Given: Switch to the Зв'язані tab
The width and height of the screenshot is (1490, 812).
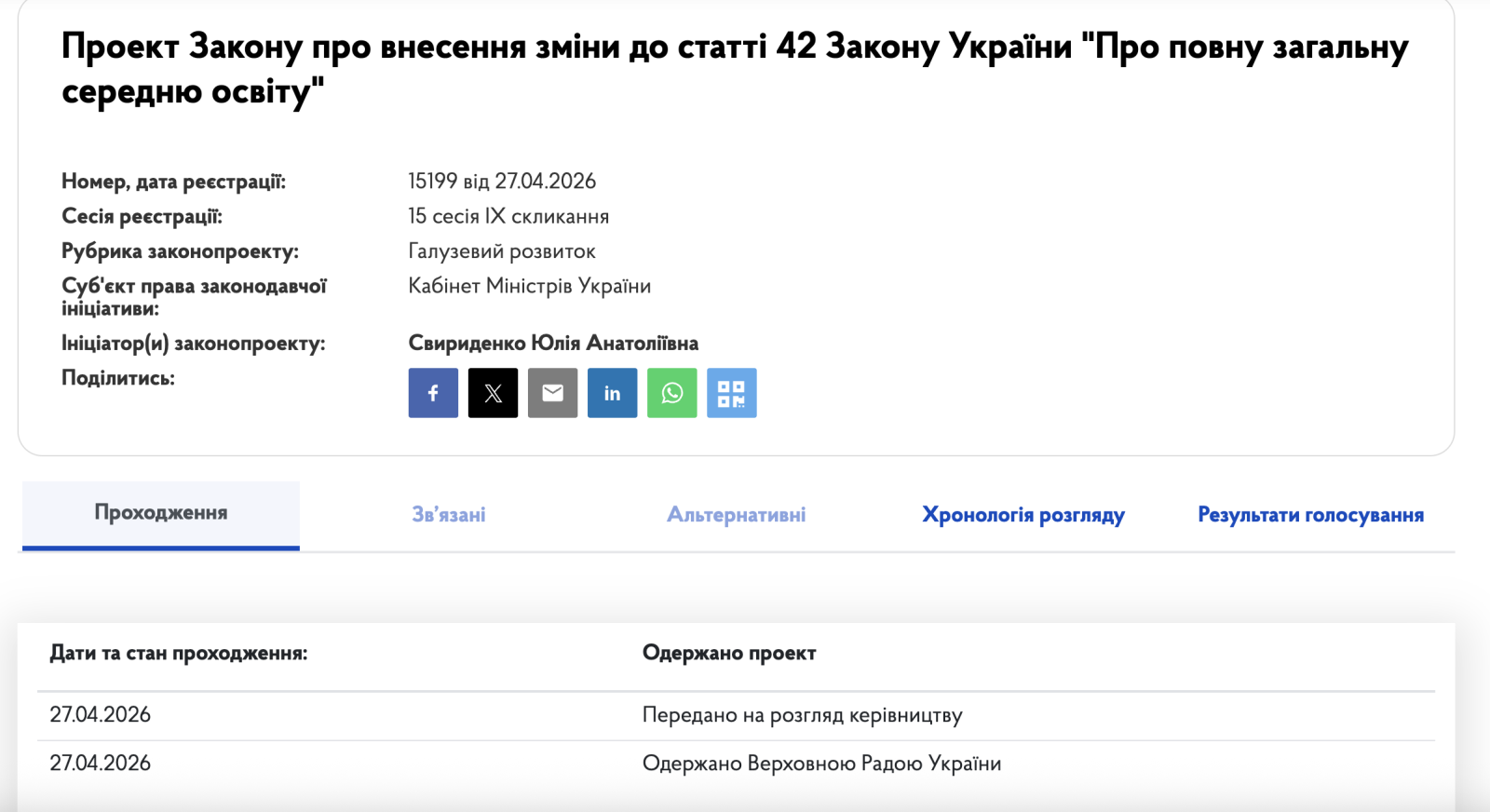Looking at the screenshot, I should pyautogui.click(x=449, y=515).
